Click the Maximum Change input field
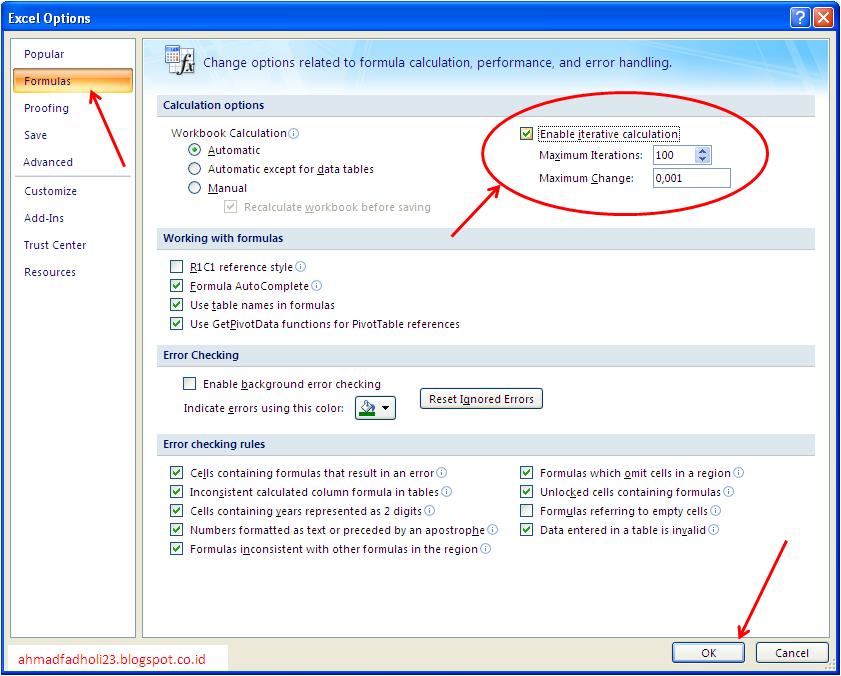This screenshot has width=841, height=676. [x=691, y=177]
